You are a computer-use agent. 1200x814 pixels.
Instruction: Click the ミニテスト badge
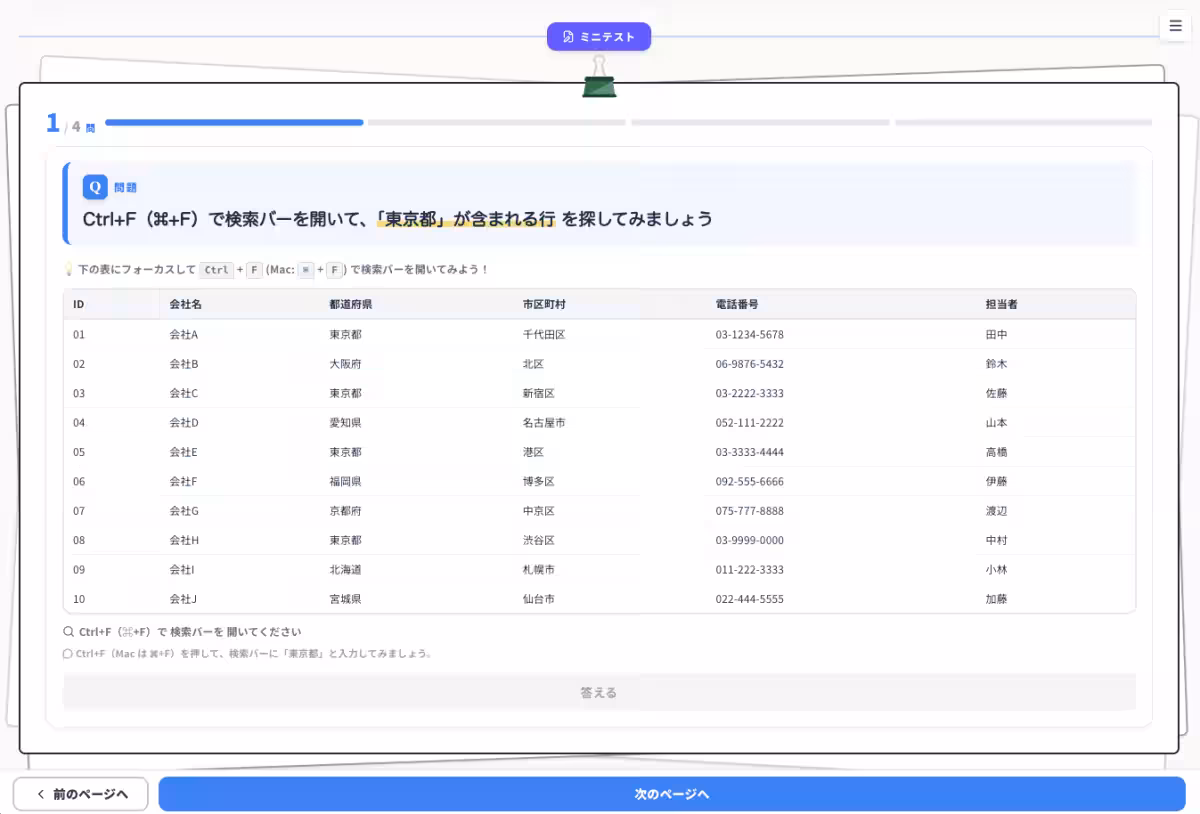pyautogui.click(x=599, y=37)
